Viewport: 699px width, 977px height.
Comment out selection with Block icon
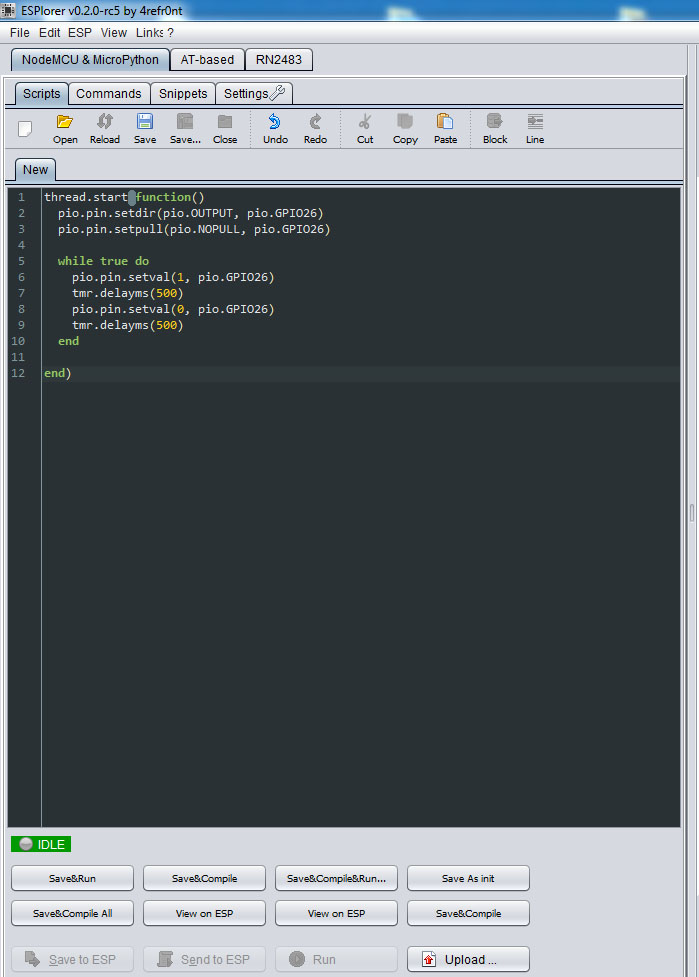click(495, 128)
